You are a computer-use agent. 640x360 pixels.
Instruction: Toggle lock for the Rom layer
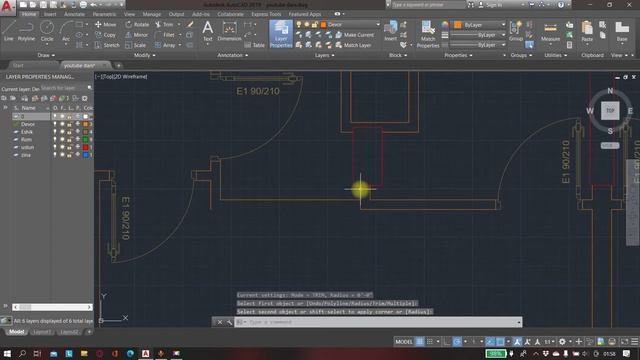[x=69, y=140]
